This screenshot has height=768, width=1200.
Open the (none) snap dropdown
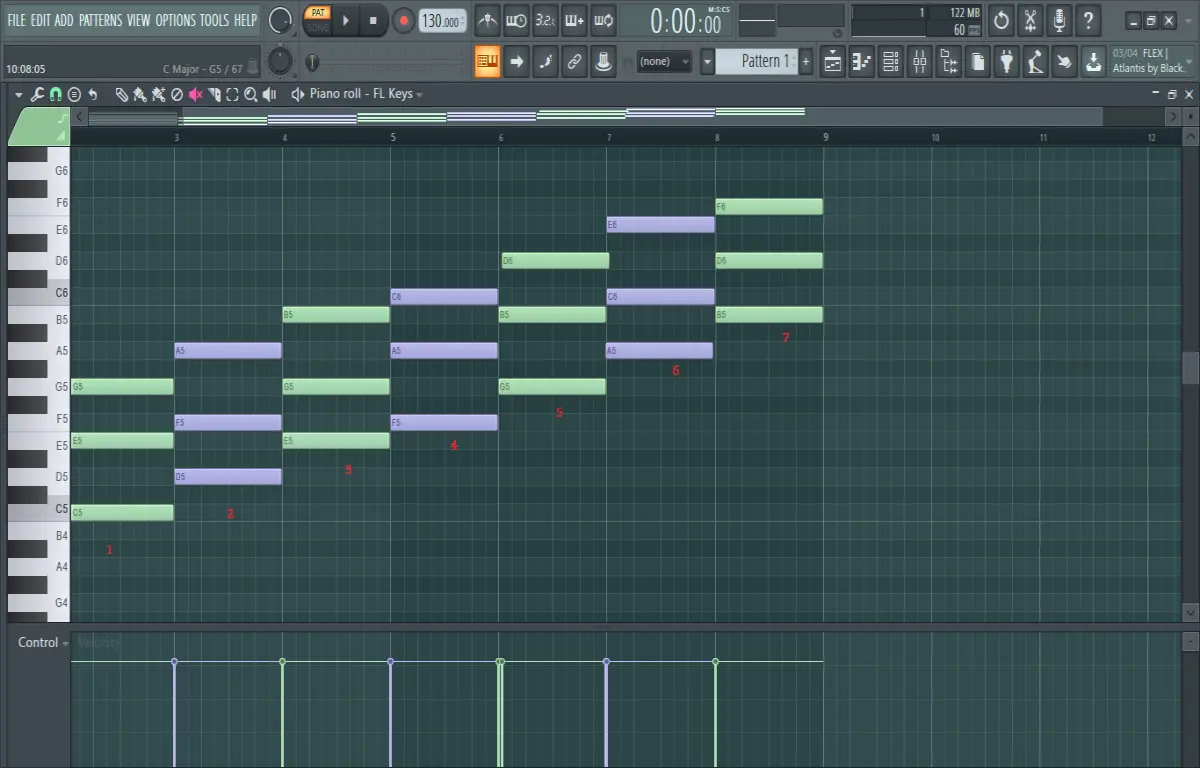pyautogui.click(x=665, y=62)
